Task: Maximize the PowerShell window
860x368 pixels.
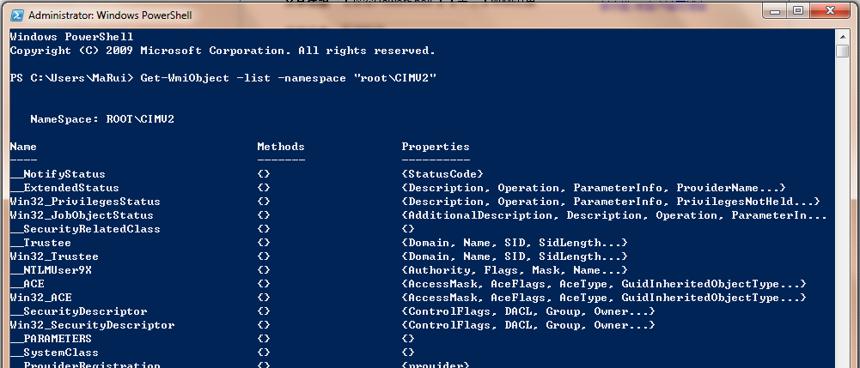Action: [x=800, y=10]
